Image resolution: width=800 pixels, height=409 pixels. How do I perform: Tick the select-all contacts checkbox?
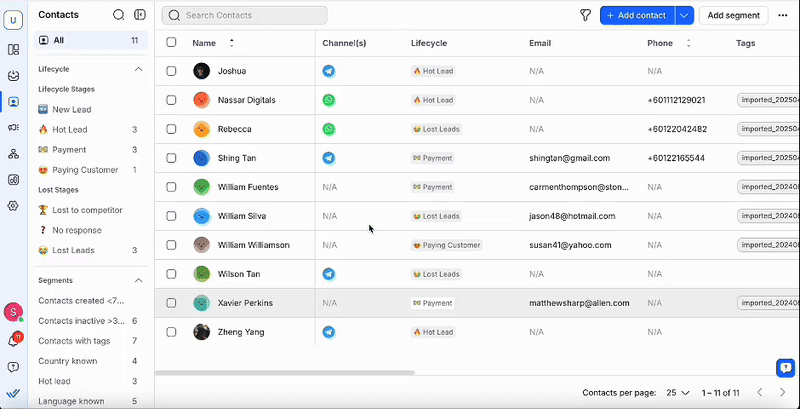171,43
